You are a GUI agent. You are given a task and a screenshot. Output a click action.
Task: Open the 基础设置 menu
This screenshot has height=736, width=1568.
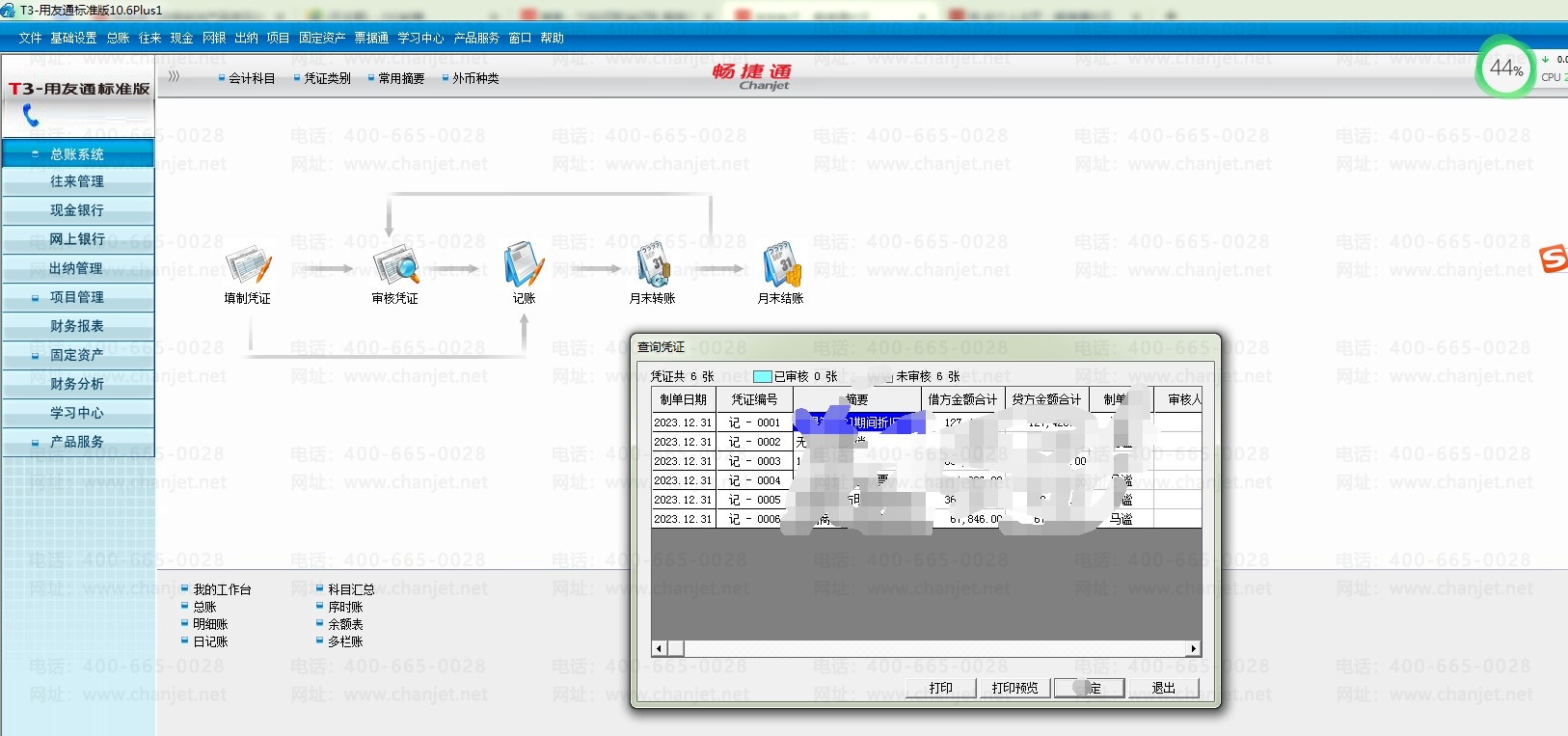click(x=73, y=38)
